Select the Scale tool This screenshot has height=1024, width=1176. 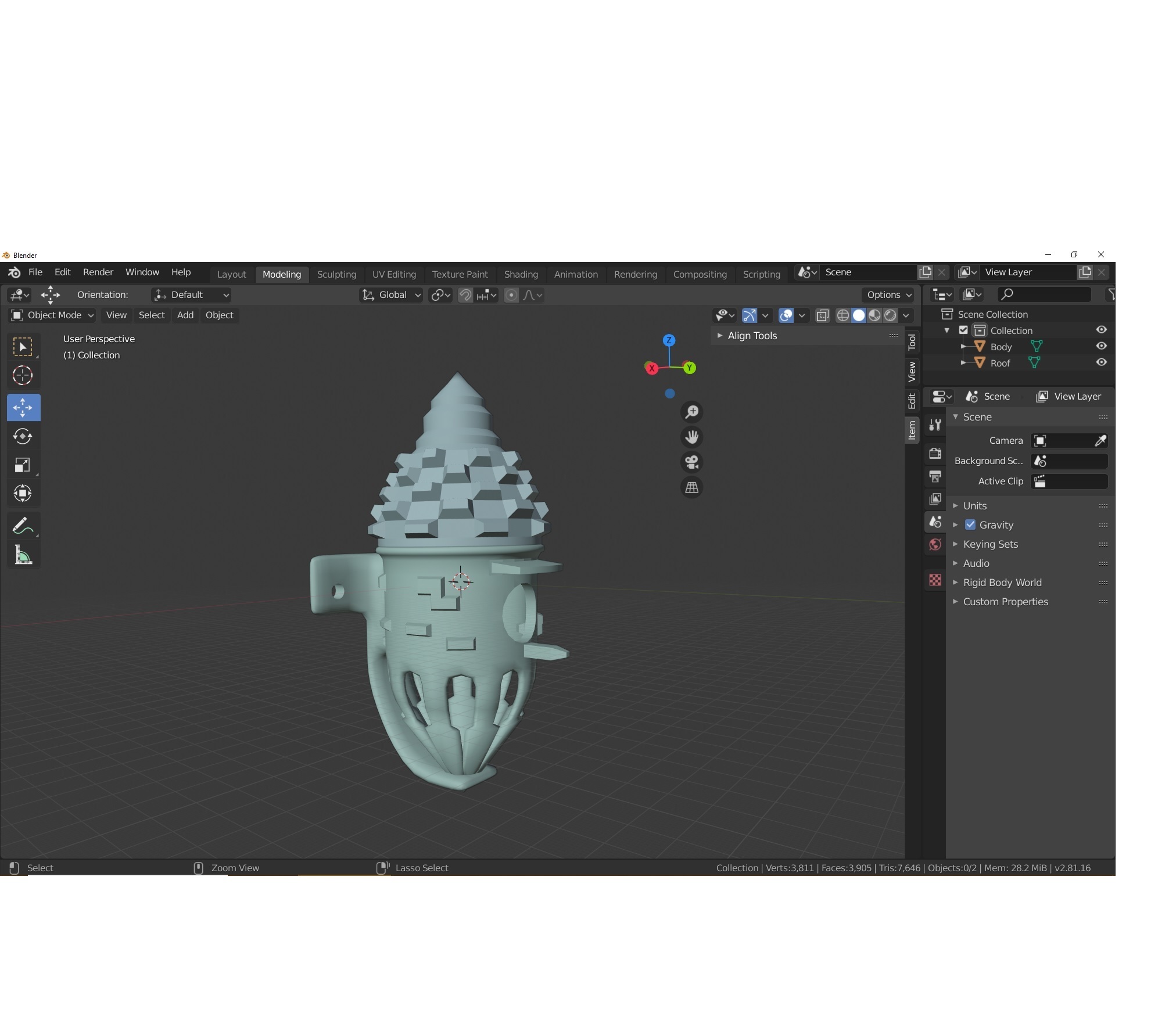[23, 465]
